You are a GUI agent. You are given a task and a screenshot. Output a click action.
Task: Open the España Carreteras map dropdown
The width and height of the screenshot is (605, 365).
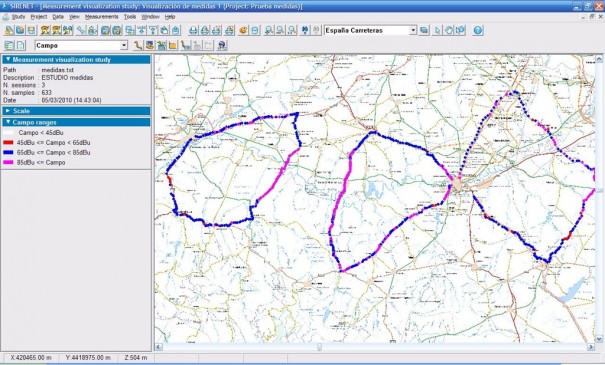click(413, 30)
